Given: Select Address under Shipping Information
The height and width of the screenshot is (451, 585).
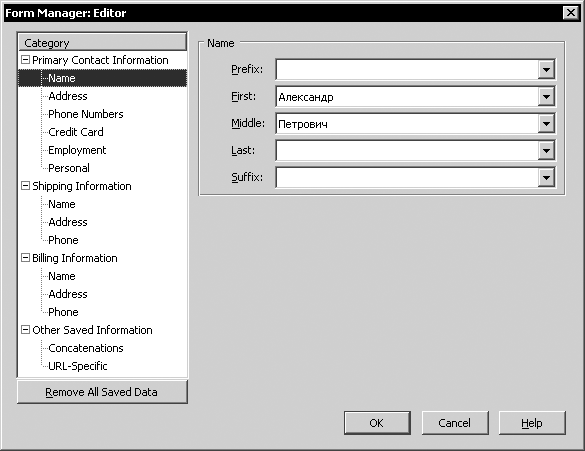Looking at the screenshot, I should click(68, 222).
